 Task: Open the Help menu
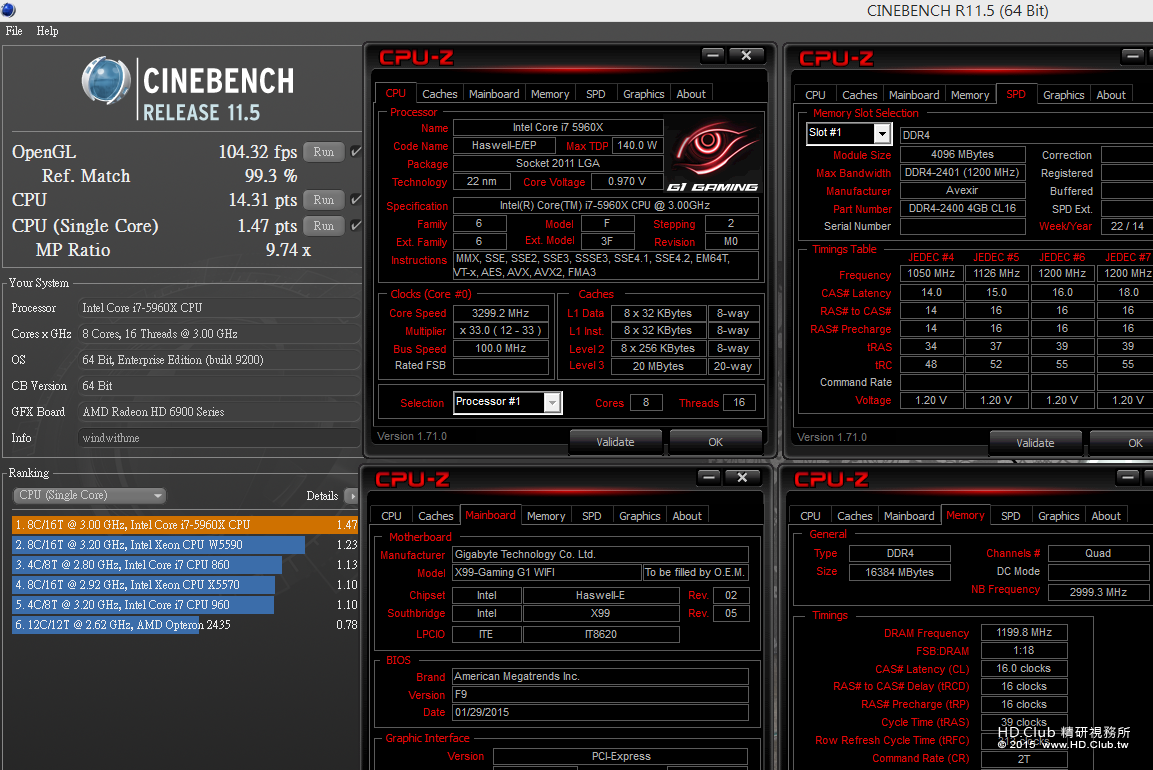pos(47,31)
